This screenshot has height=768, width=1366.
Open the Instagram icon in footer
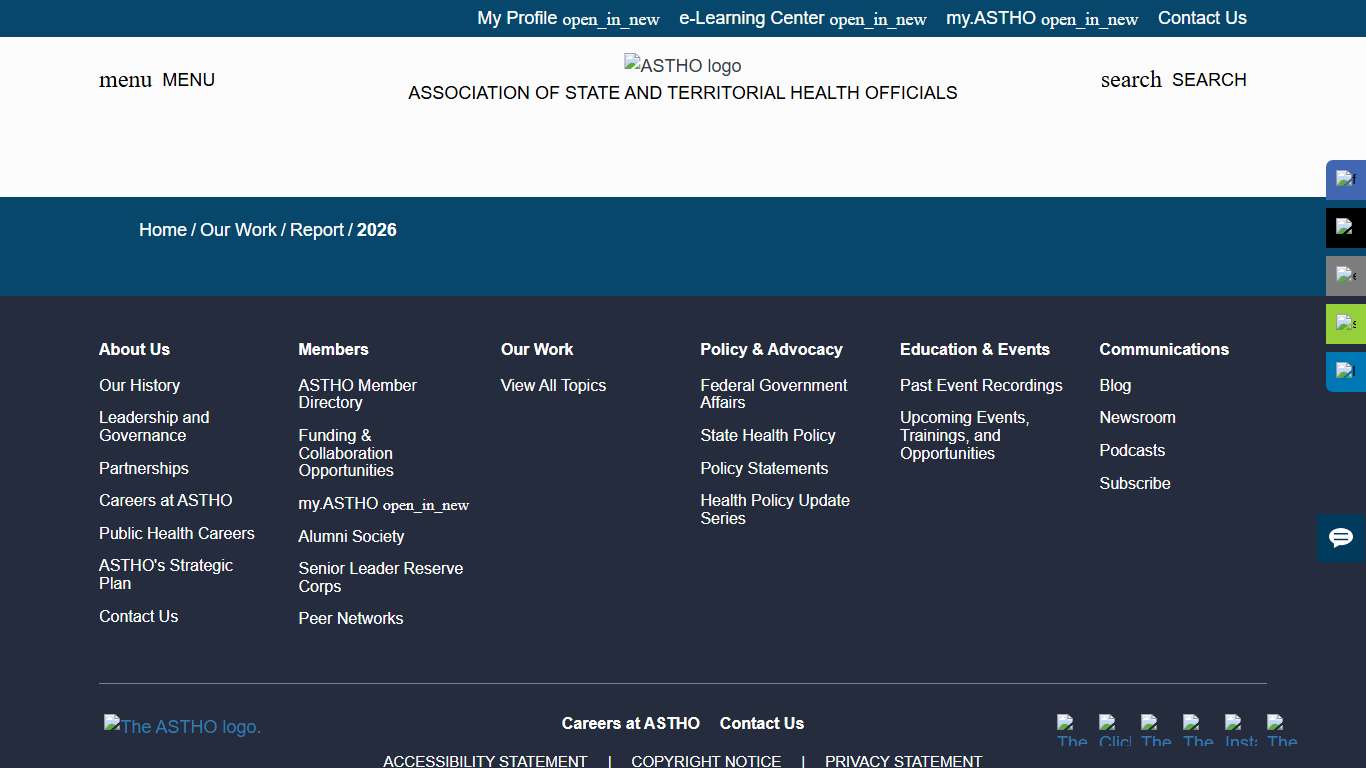(1240, 731)
